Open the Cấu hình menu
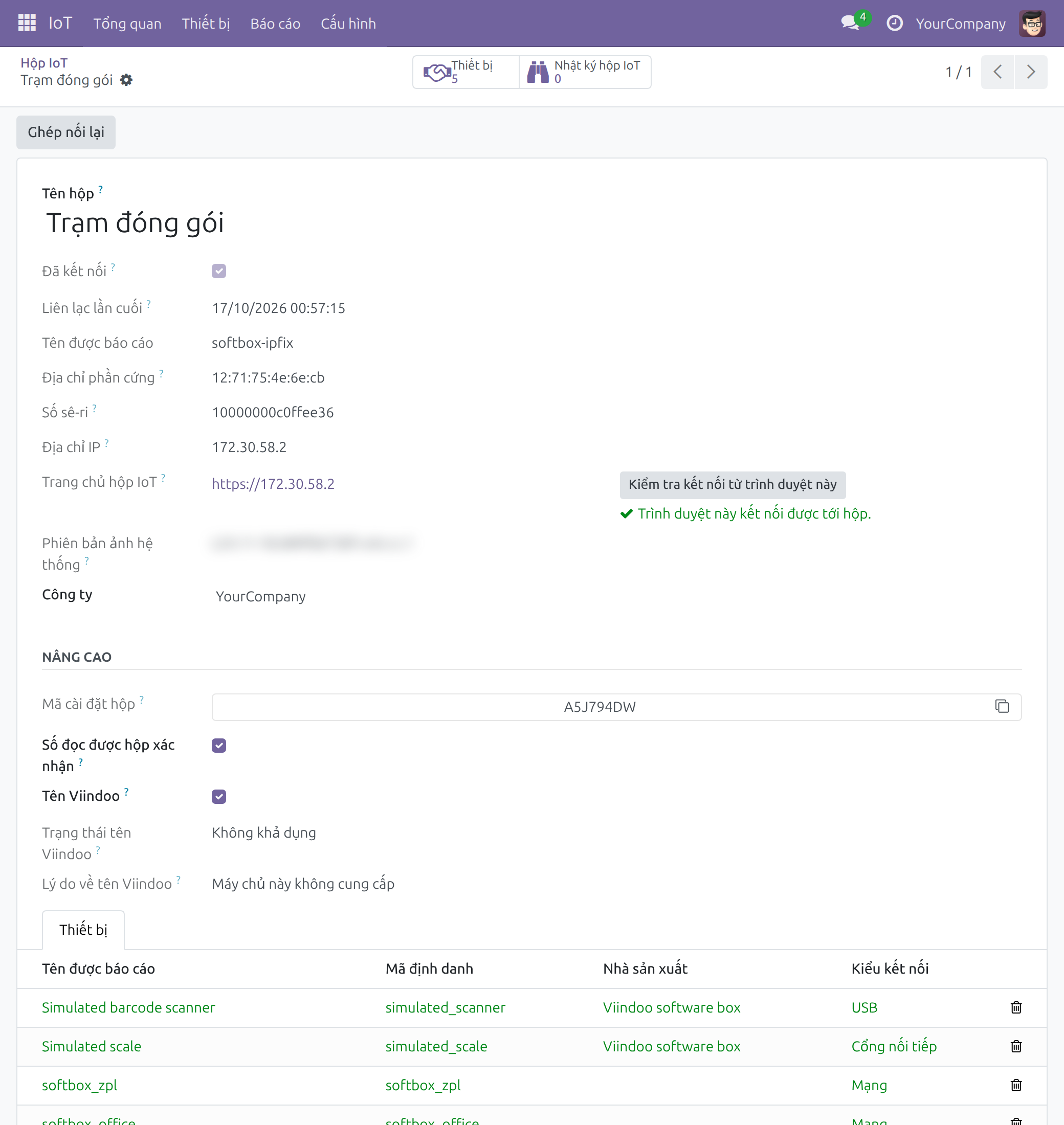This screenshot has width=1064, height=1125. point(348,23)
